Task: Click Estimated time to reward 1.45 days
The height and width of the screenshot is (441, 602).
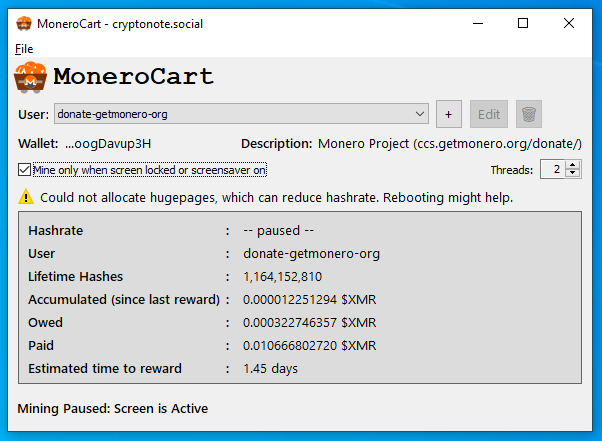Action: pos(270,368)
